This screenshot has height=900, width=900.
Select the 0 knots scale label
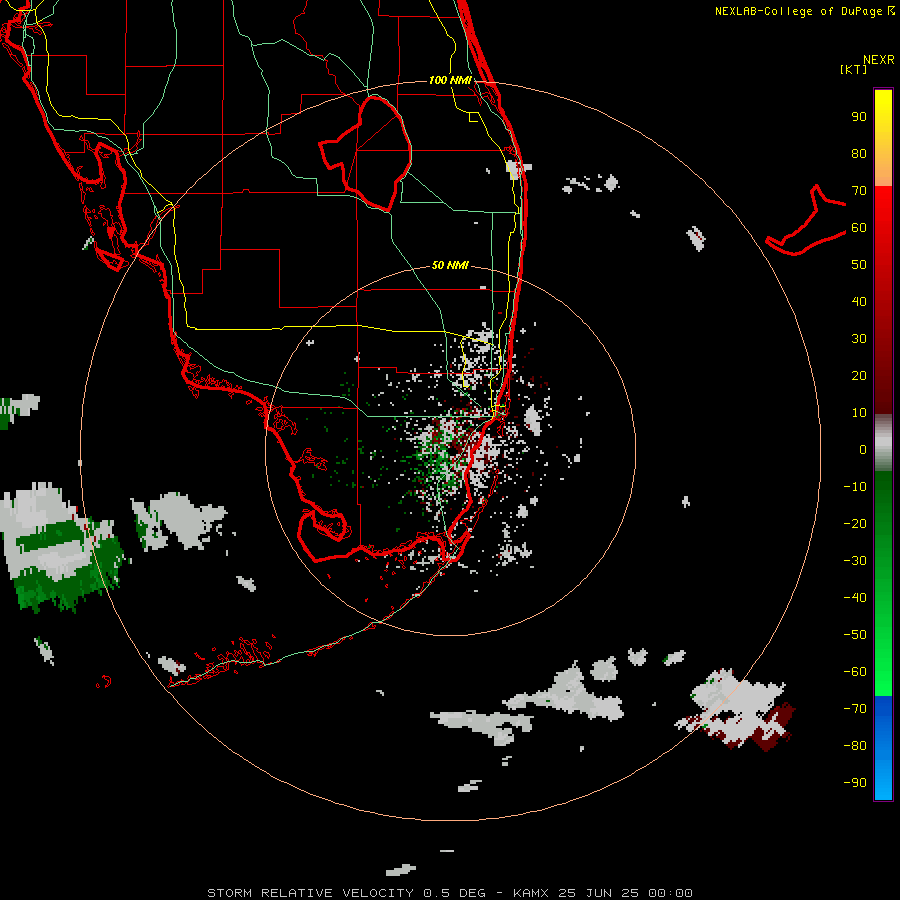click(x=863, y=449)
